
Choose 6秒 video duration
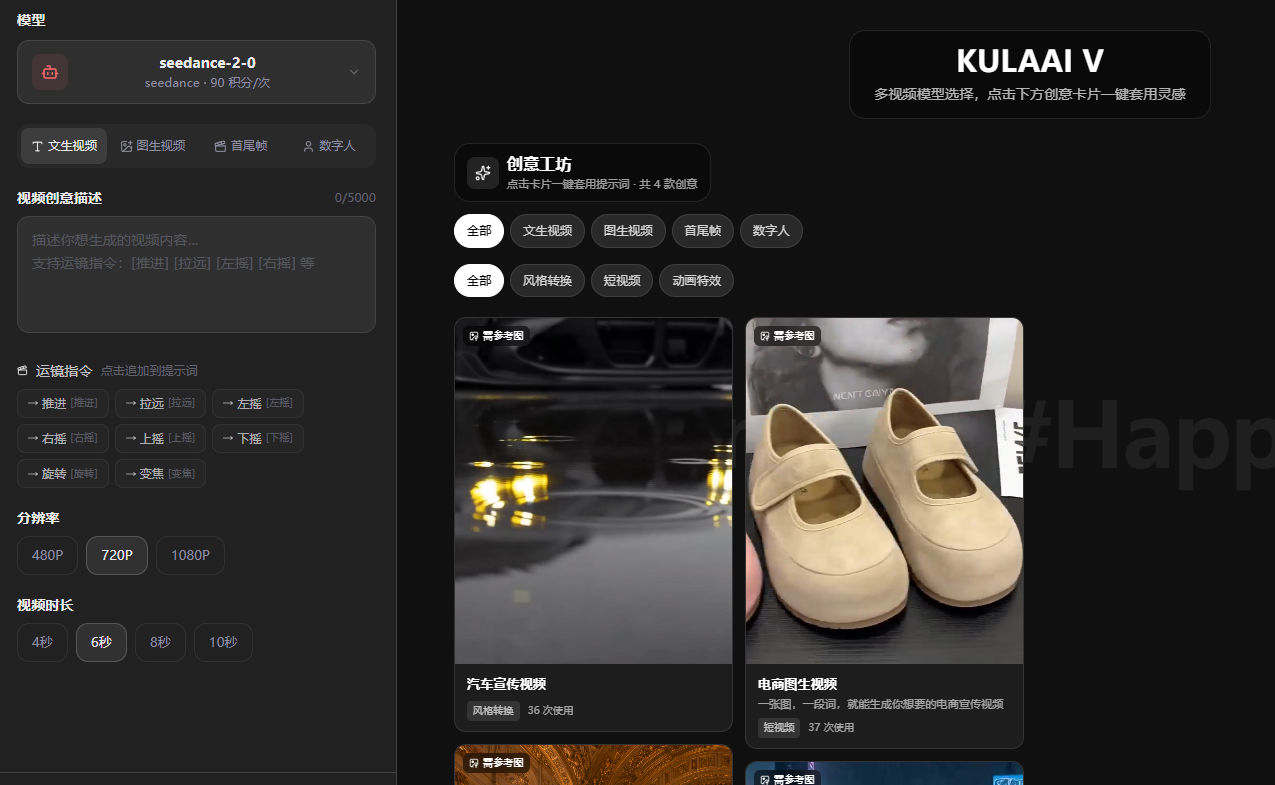coord(101,643)
